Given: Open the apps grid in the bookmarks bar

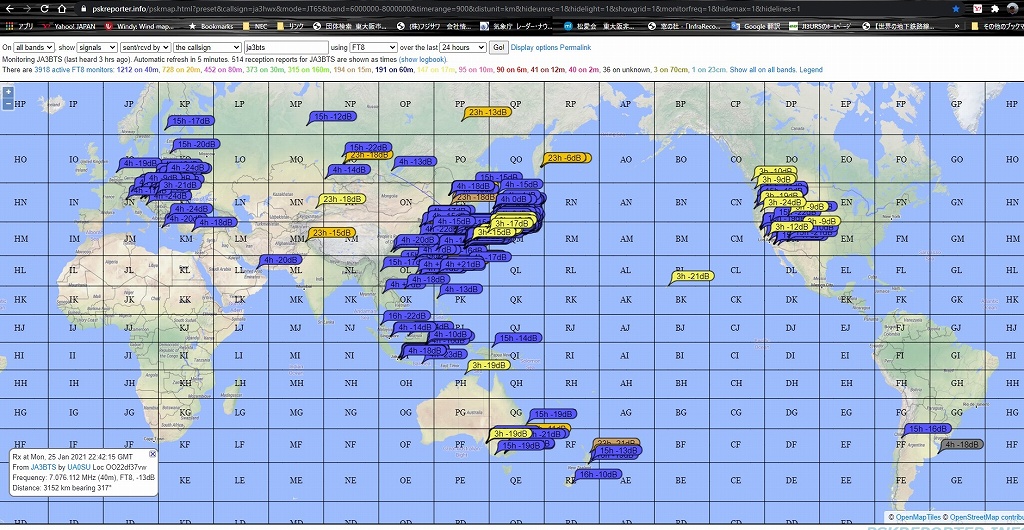Looking at the screenshot, I should tap(20, 26).
